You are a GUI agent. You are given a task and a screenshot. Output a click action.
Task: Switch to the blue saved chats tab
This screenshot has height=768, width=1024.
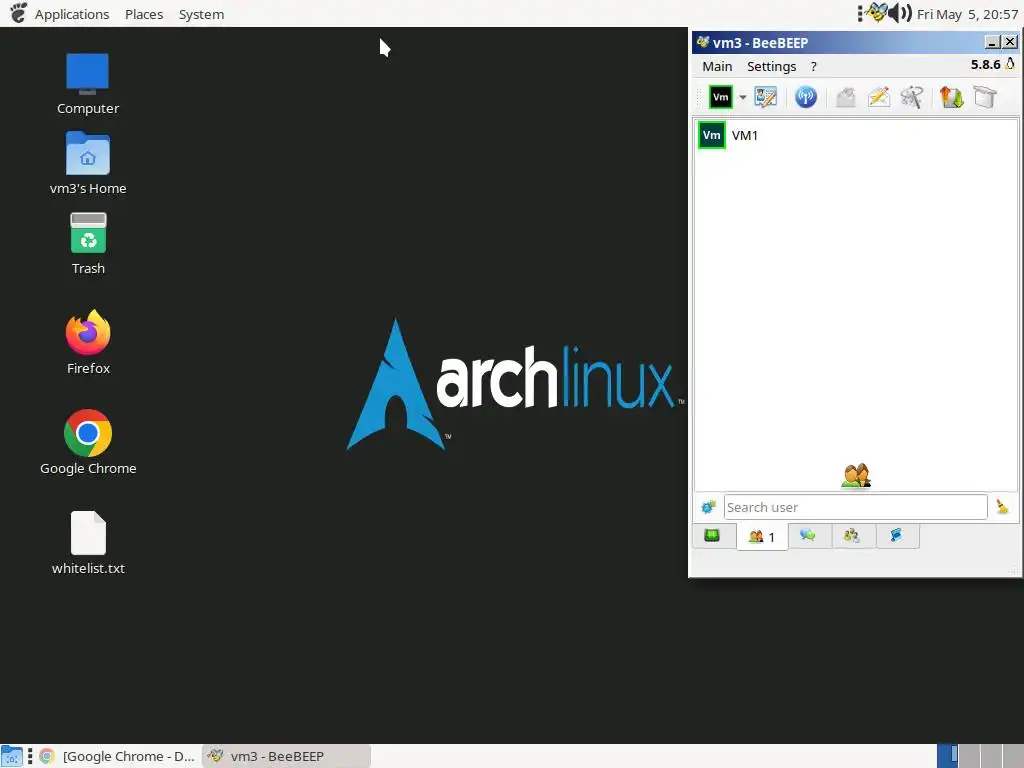896,536
